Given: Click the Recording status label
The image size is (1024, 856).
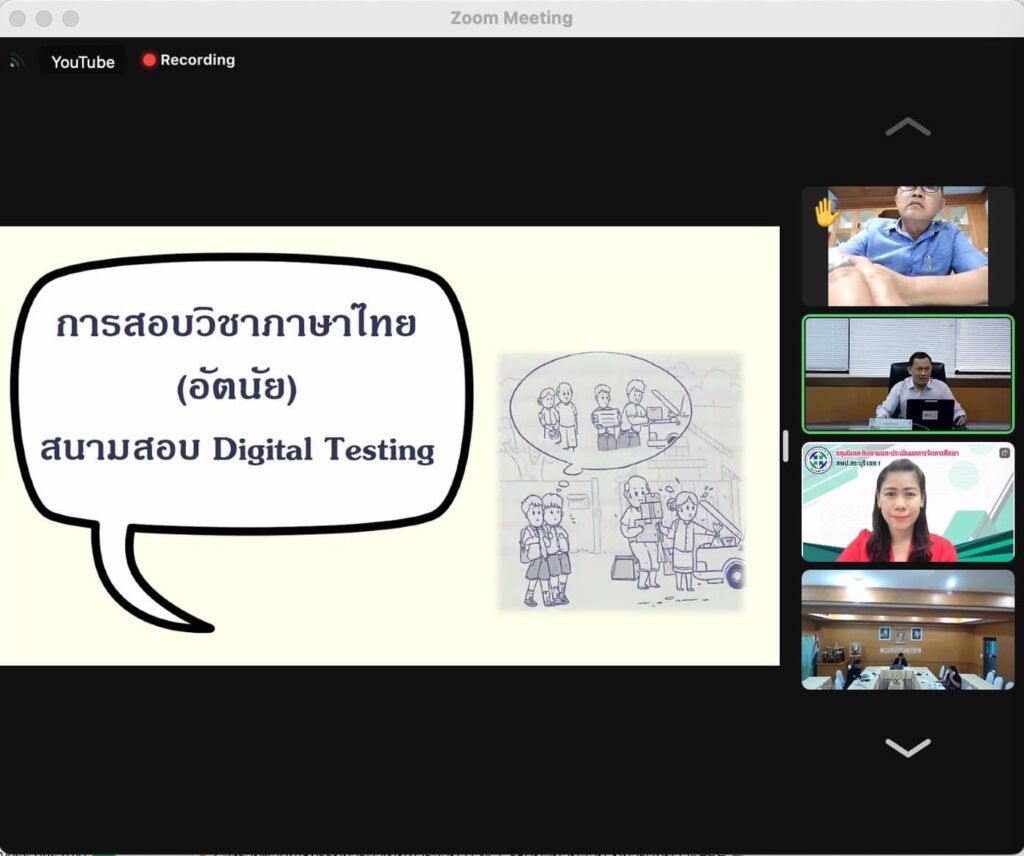Looking at the screenshot, I should click(197, 60).
